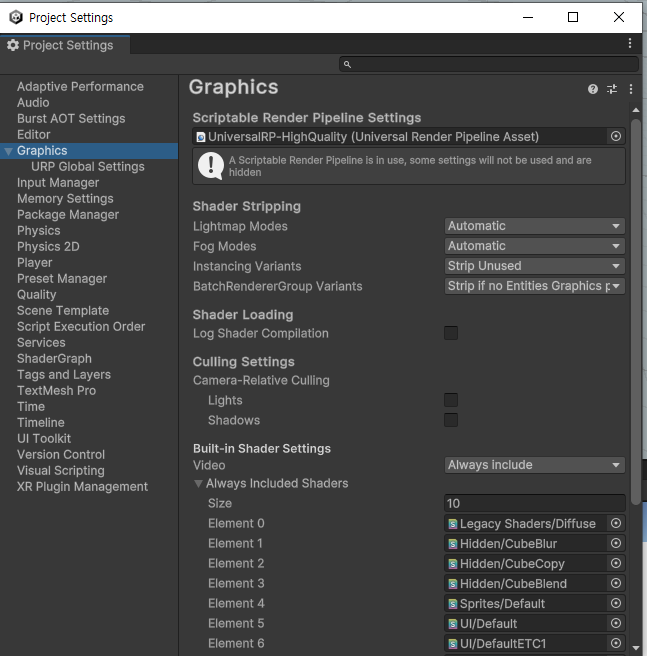The width and height of the screenshot is (647, 656).
Task: Select the Project Settings tab
Action: click(65, 45)
